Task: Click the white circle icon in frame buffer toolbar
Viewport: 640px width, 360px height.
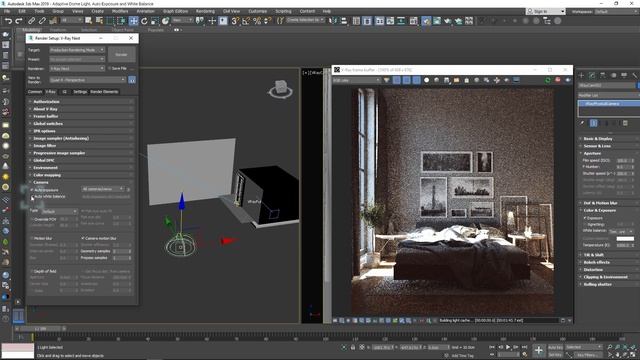Action: (x=427, y=80)
